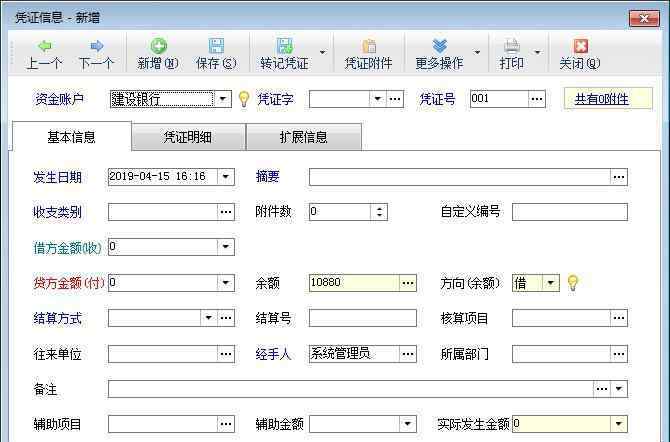Open ellipsis button beside 余额 field
The width and height of the screenshot is (670, 442).
pos(408,283)
